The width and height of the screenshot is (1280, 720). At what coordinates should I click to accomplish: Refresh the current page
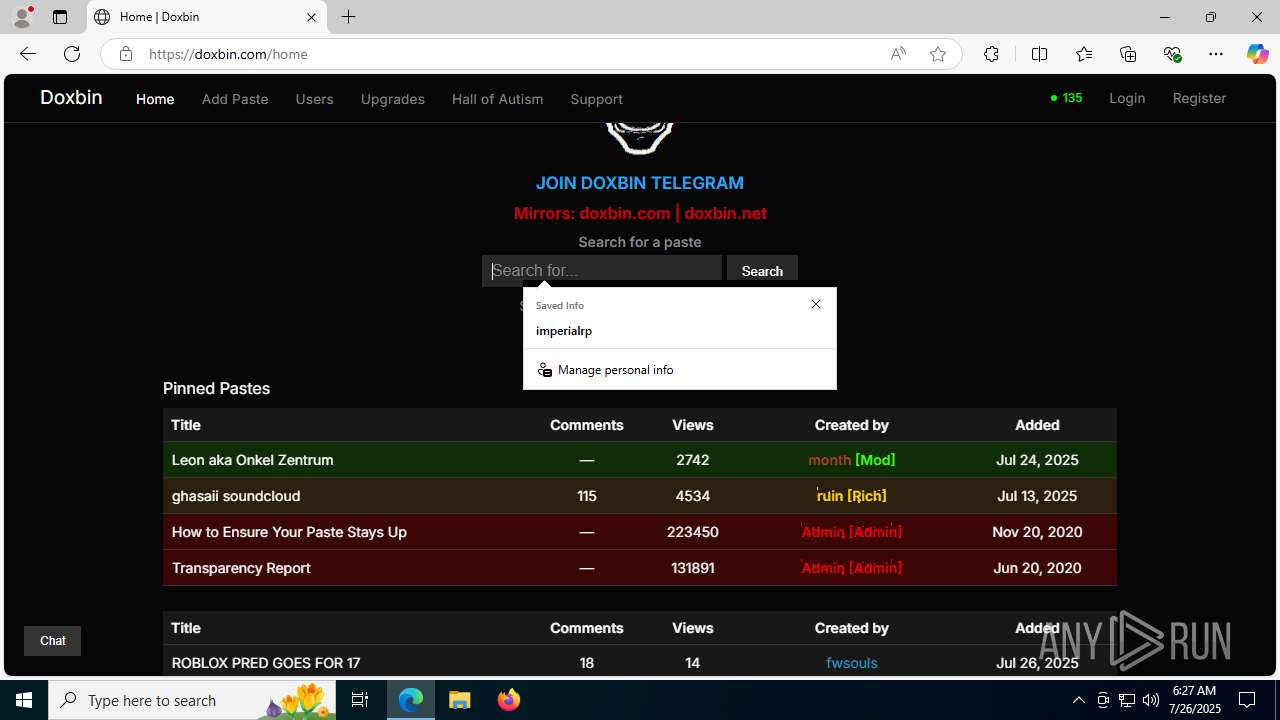click(72, 54)
